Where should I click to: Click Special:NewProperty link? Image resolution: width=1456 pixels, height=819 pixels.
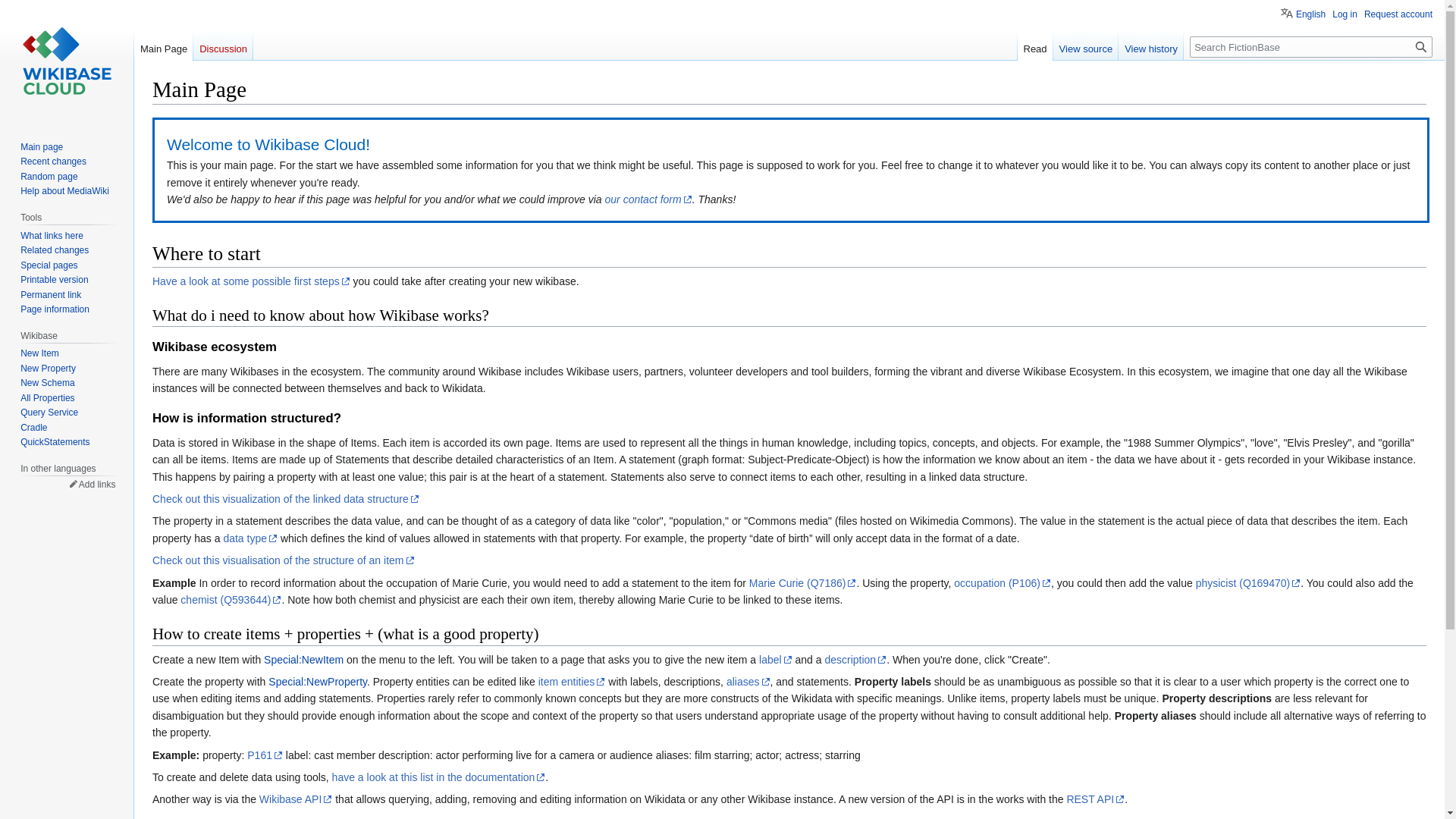(318, 682)
